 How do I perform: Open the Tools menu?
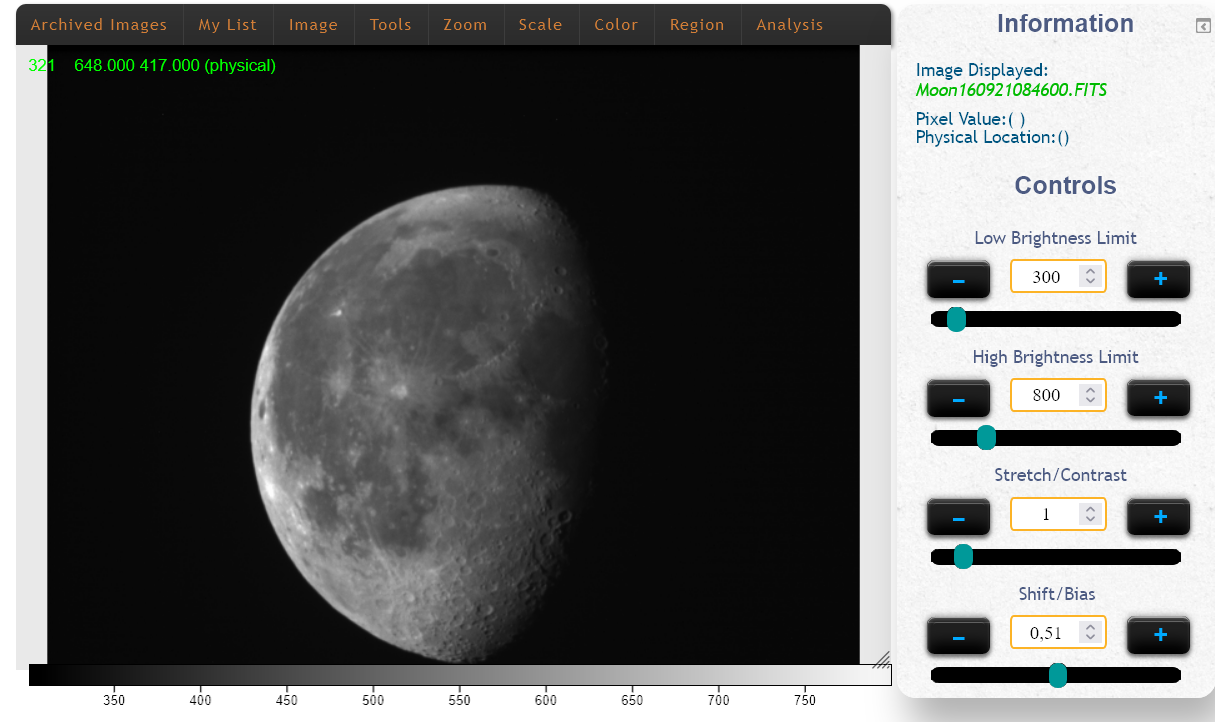click(390, 24)
